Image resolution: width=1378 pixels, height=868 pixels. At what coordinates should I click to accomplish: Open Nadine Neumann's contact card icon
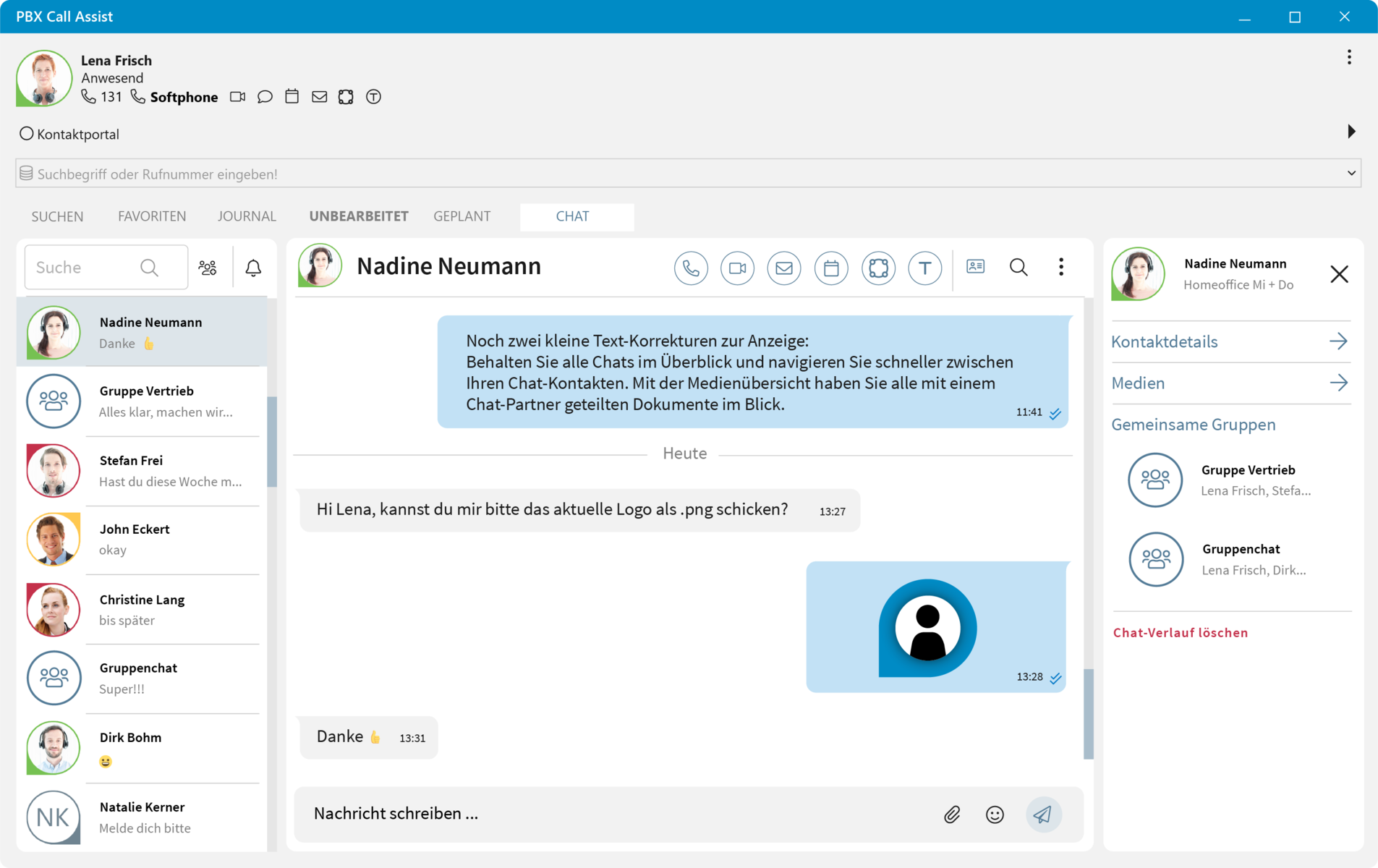coord(975,267)
